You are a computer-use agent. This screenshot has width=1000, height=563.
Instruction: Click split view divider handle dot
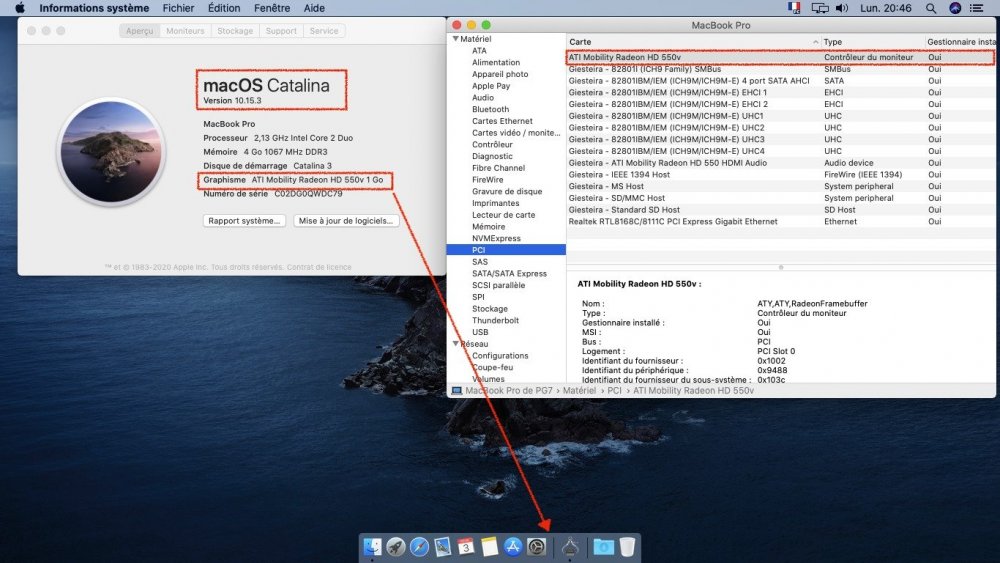click(781, 267)
